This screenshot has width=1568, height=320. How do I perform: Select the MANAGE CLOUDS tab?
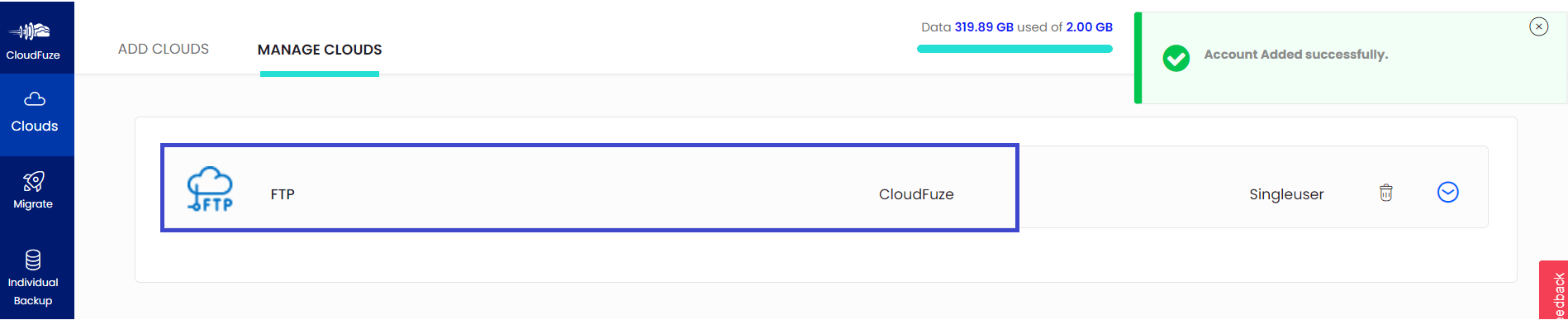(x=320, y=50)
